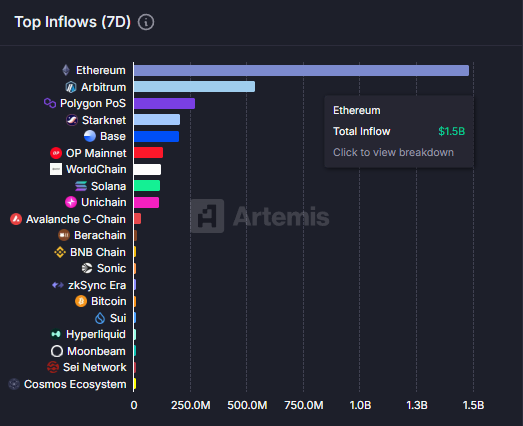523x426 pixels.
Task: Select the blue Base inflow bar
Action: click(156, 136)
